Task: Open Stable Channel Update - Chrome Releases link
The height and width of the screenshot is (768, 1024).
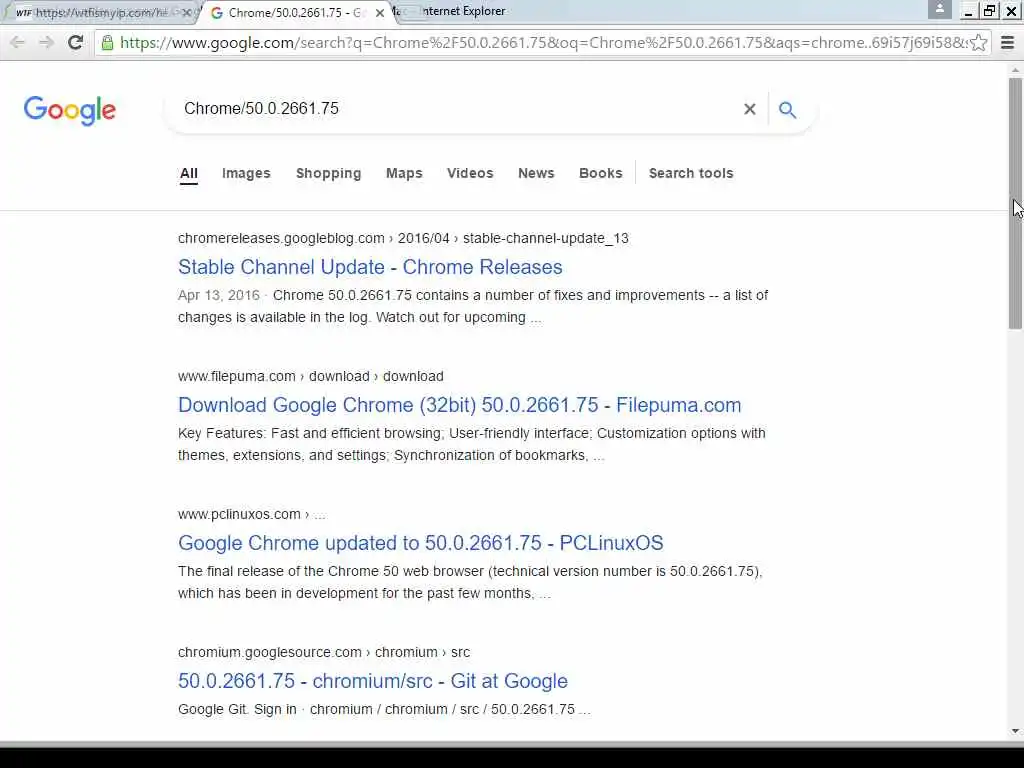Action: point(370,267)
